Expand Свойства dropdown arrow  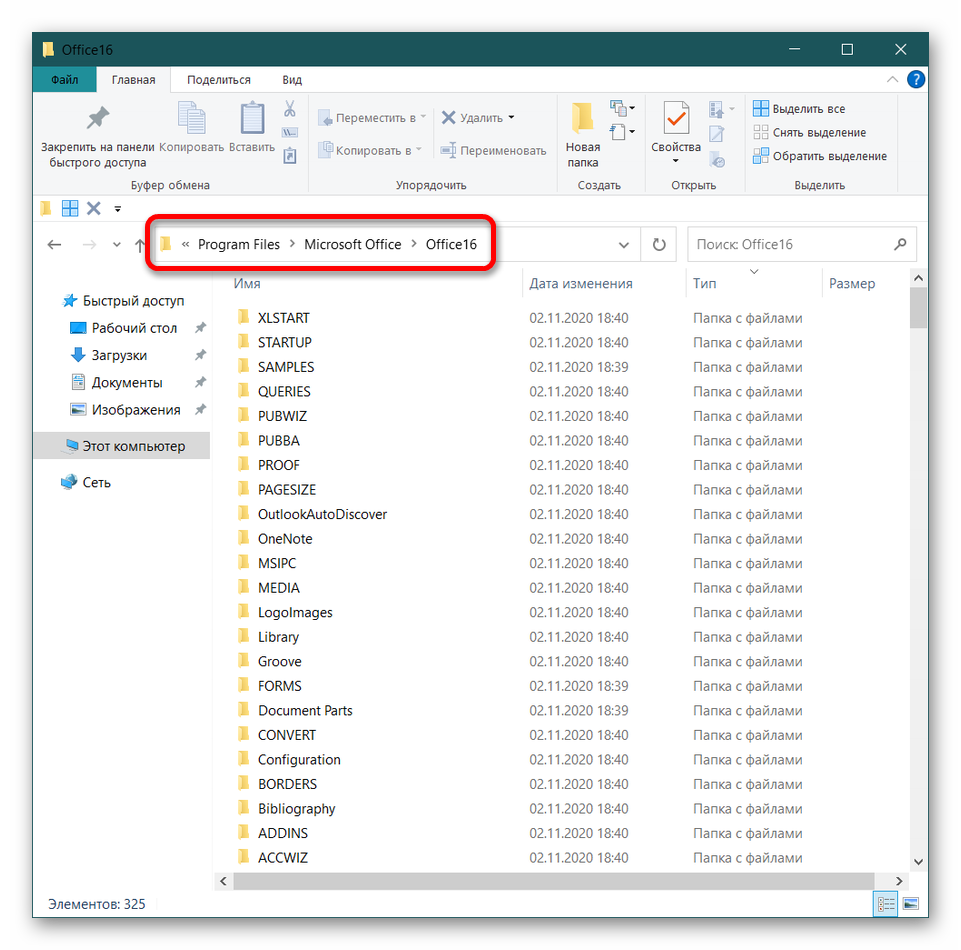tap(675, 161)
